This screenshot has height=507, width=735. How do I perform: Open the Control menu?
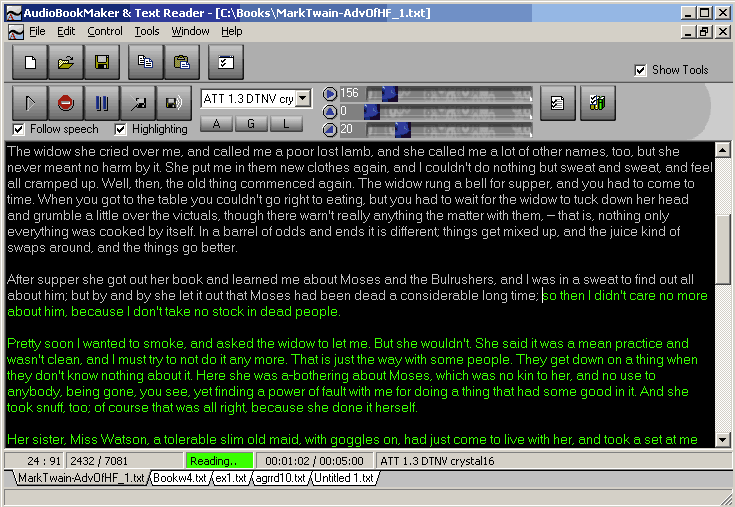(105, 31)
